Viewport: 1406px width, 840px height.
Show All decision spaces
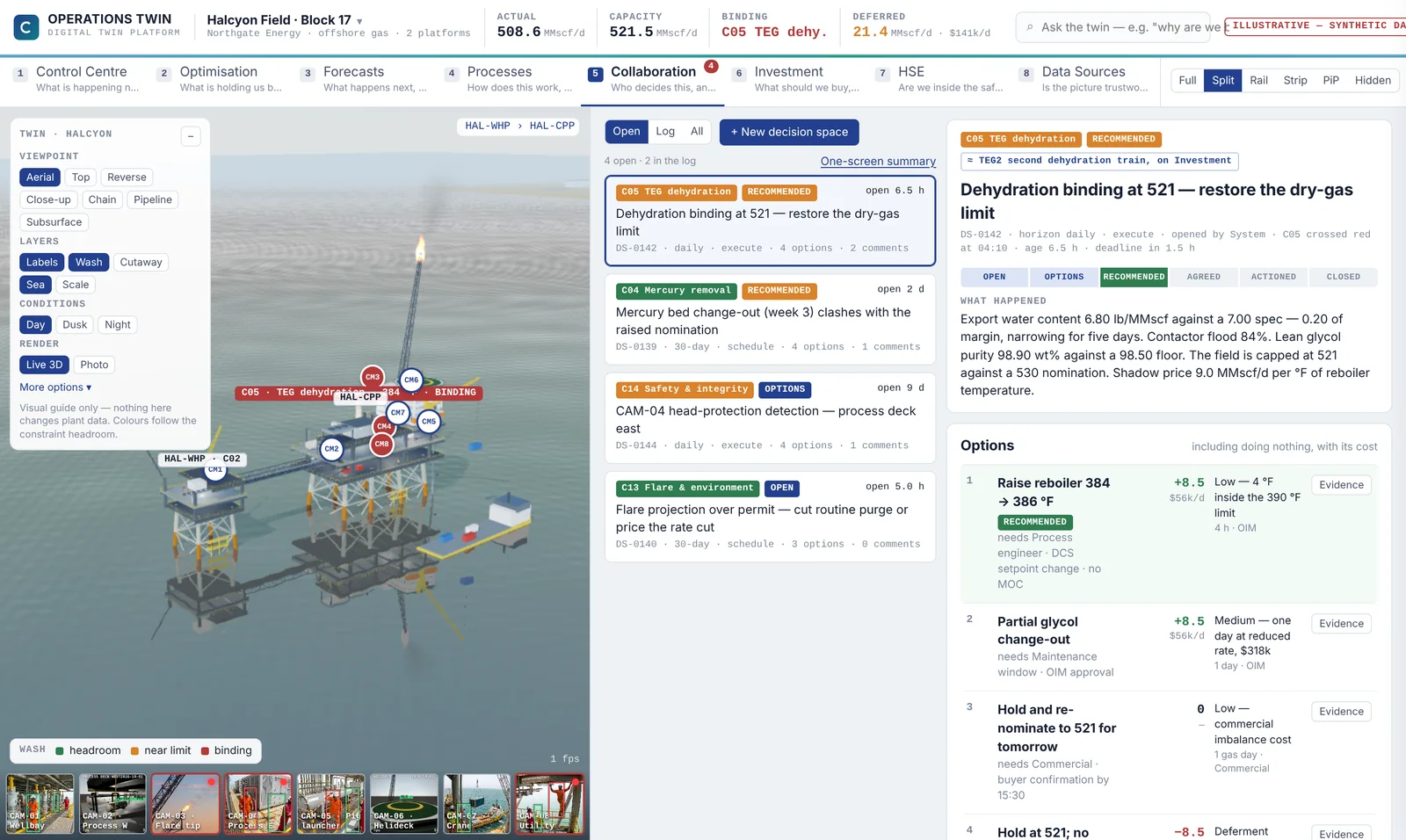(x=697, y=132)
